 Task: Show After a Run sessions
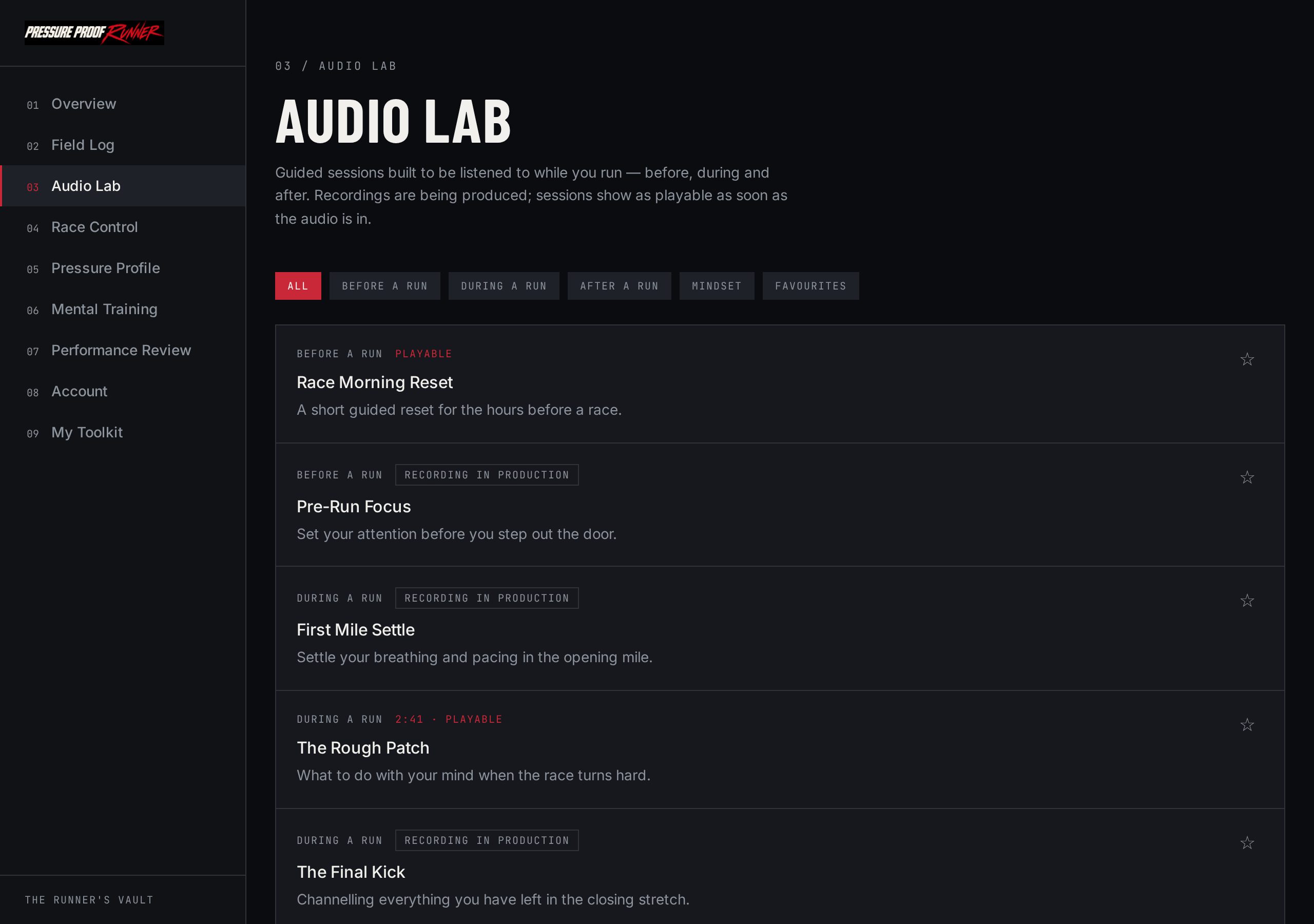[619, 286]
